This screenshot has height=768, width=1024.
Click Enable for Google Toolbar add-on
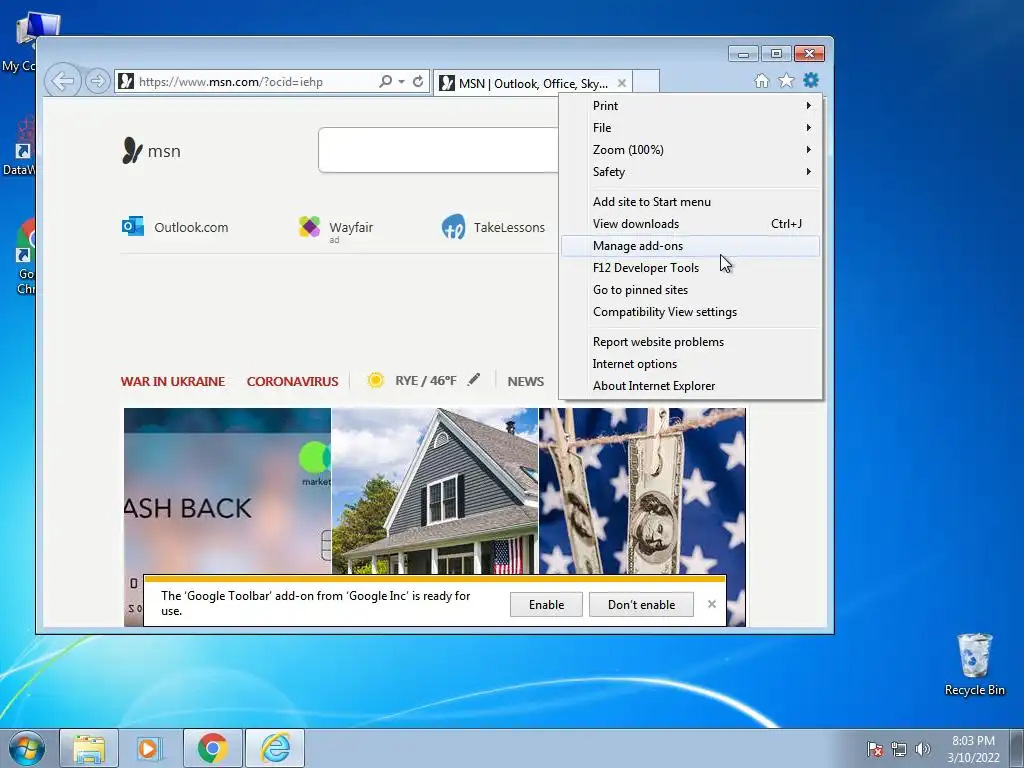click(x=546, y=605)
